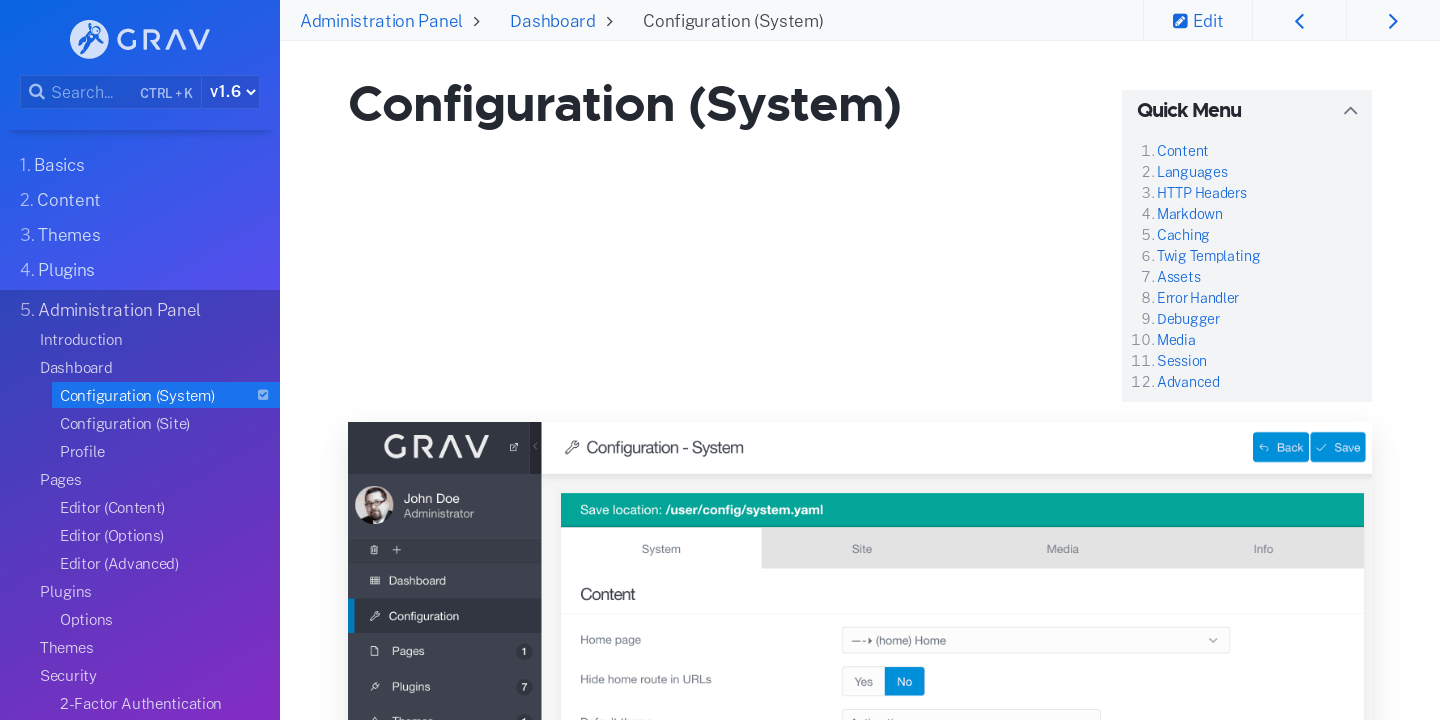
Task: Click the Grav logo
Action: click(140, 39)
